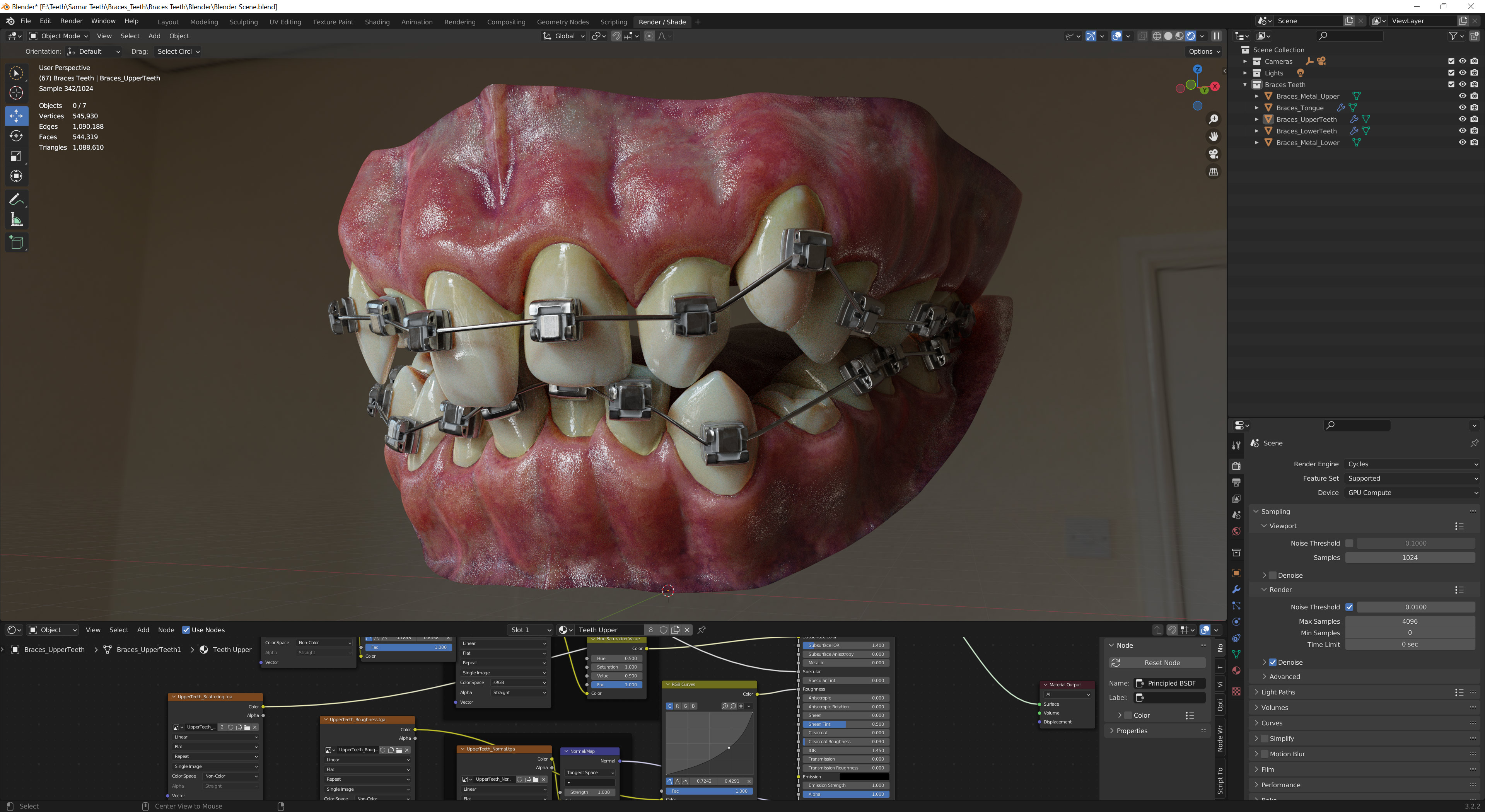Hide Braces_Tongue in the viewport

pos(1463,108)
